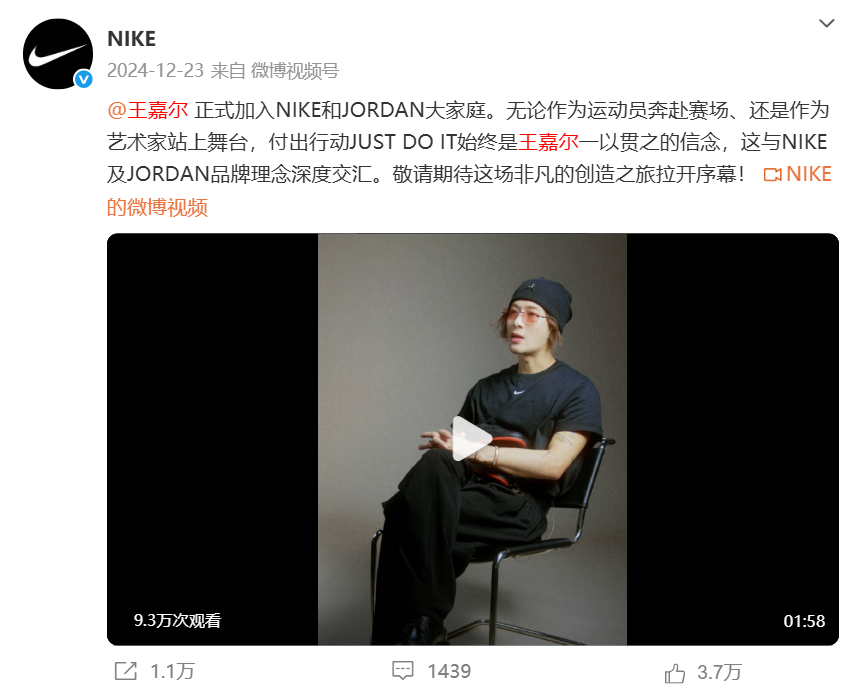861x699 pixels.
Task: Click the video camera icon before NIKE link
Action: [773, 175]
